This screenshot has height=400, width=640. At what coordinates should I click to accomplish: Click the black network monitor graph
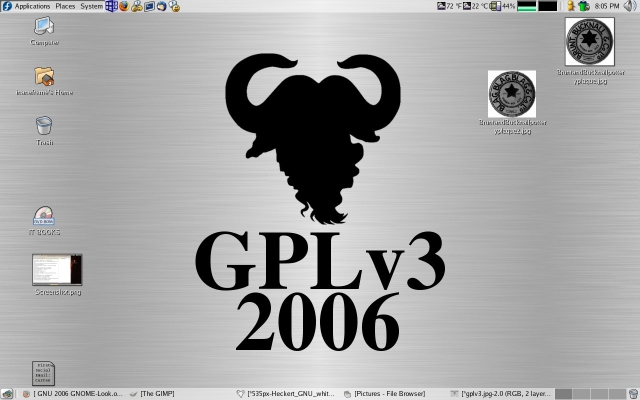click(x=547, y=6)
